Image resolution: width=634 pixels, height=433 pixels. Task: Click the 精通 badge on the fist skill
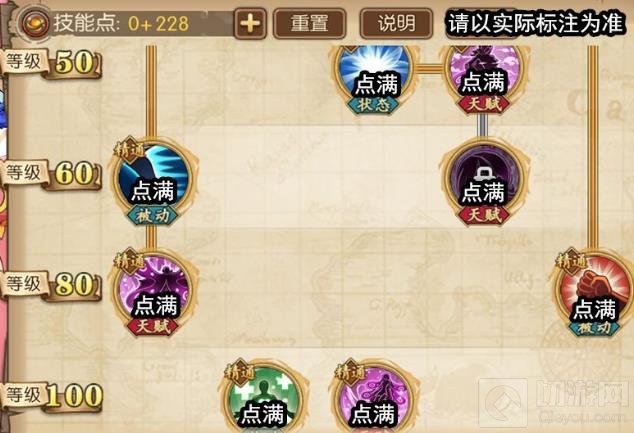(572, 261)
